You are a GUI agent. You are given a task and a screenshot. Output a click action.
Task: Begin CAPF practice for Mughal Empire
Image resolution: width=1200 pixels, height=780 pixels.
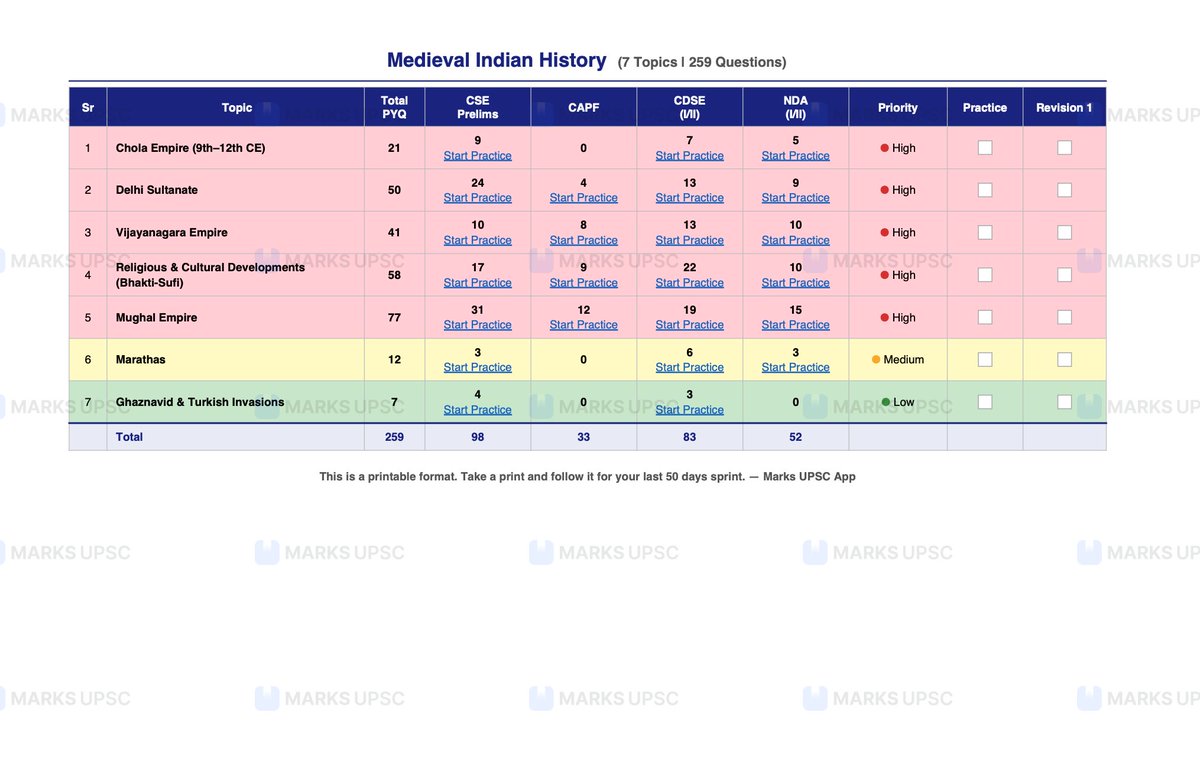click(584, 325)
